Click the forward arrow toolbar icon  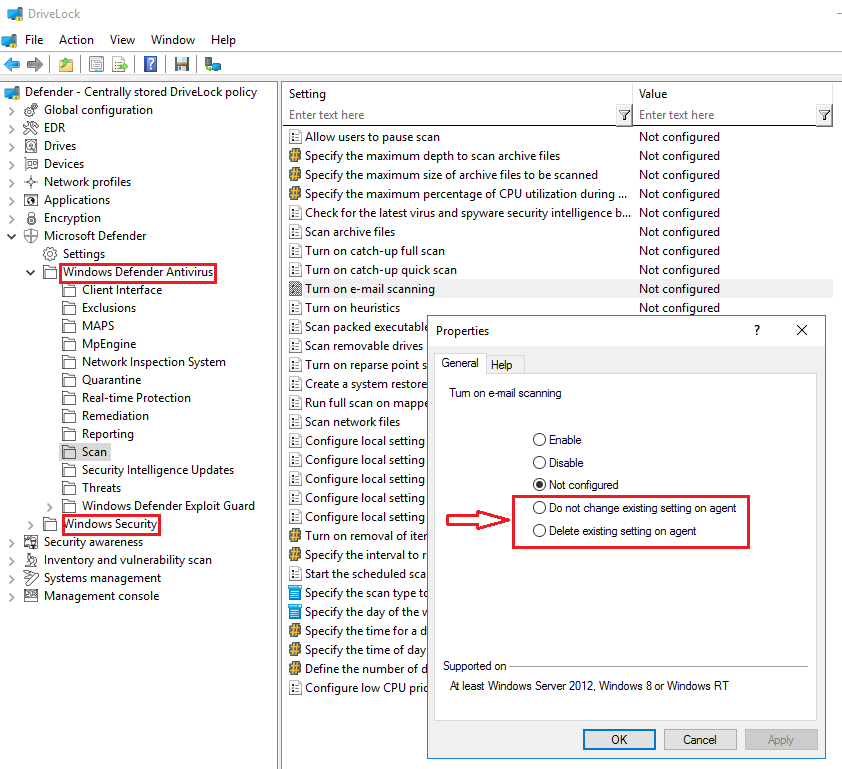pos(35,65)
